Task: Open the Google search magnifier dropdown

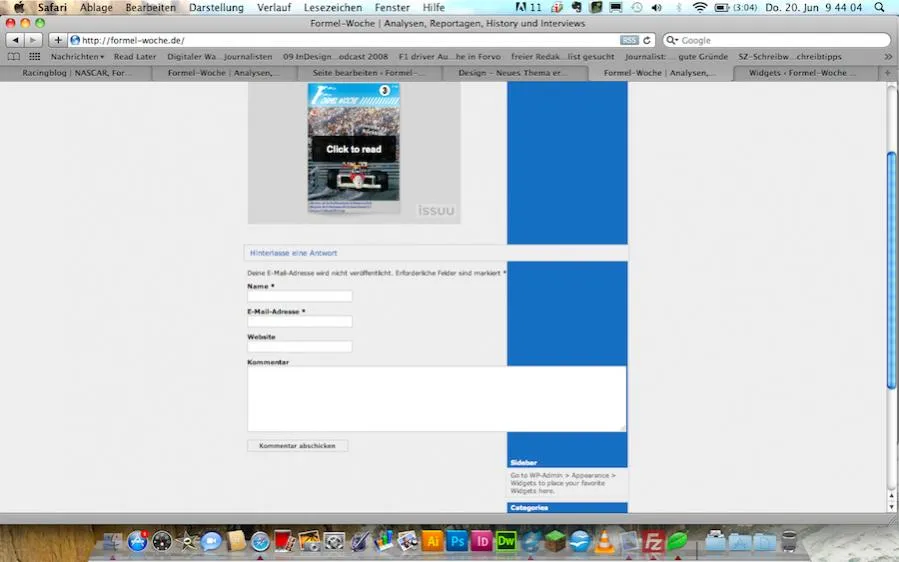Action: click(x=671, y=40)
